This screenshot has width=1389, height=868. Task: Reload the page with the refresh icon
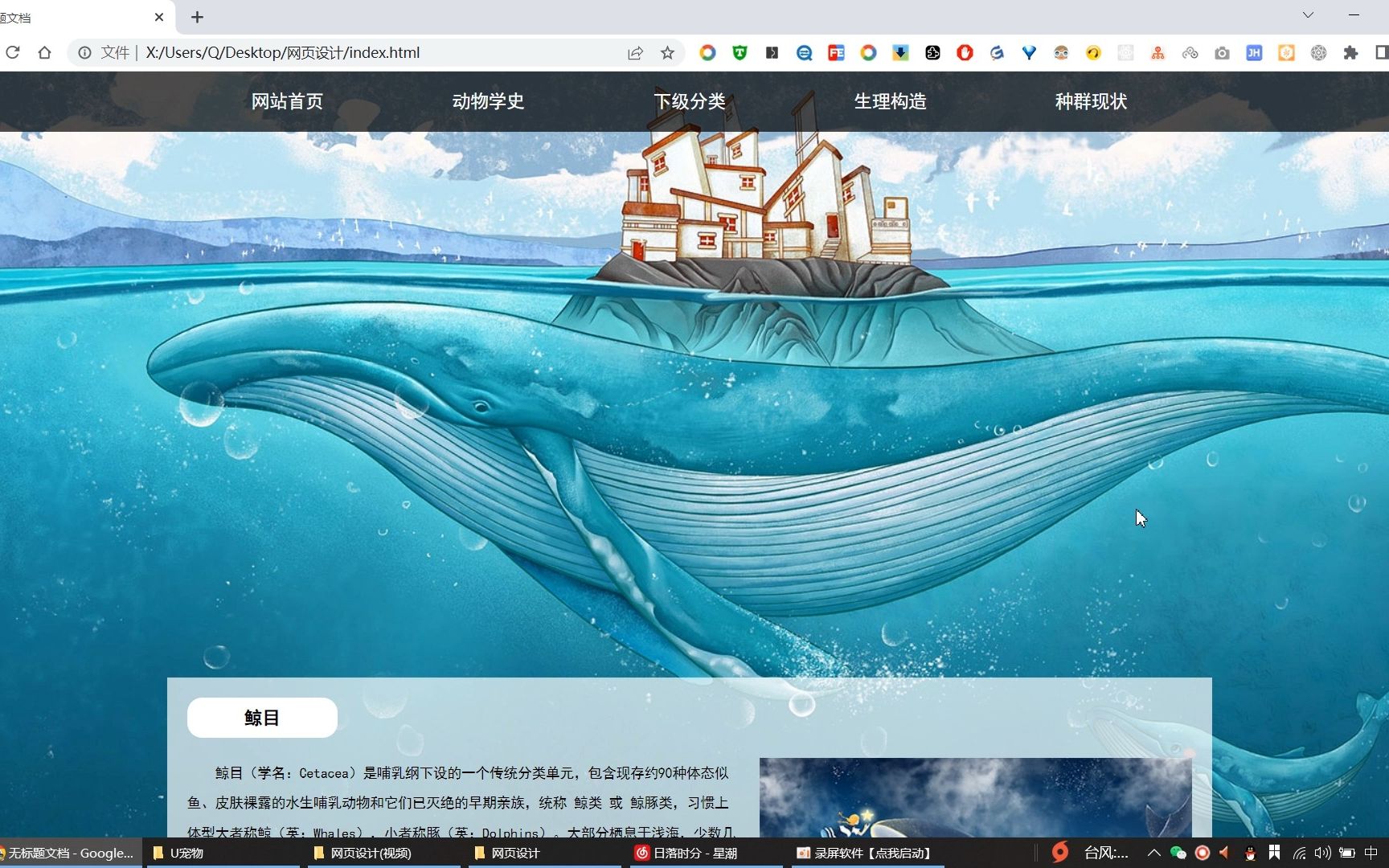[x=13, y=53]
